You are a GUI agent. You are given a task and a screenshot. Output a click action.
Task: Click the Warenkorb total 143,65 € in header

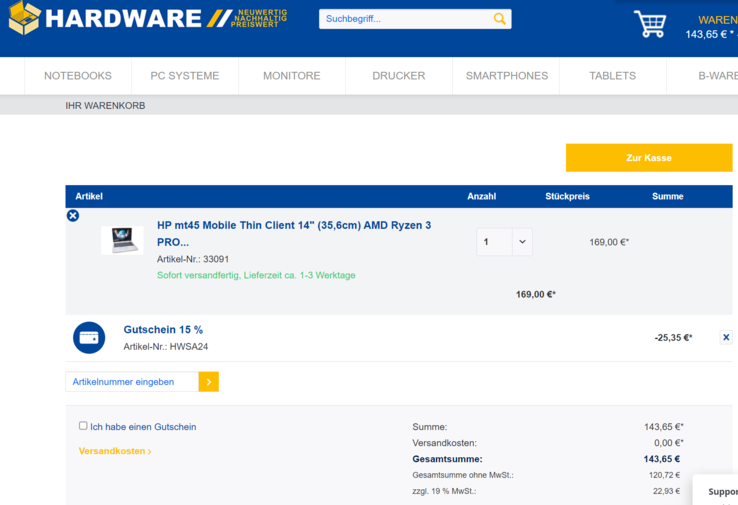(709, 34)
